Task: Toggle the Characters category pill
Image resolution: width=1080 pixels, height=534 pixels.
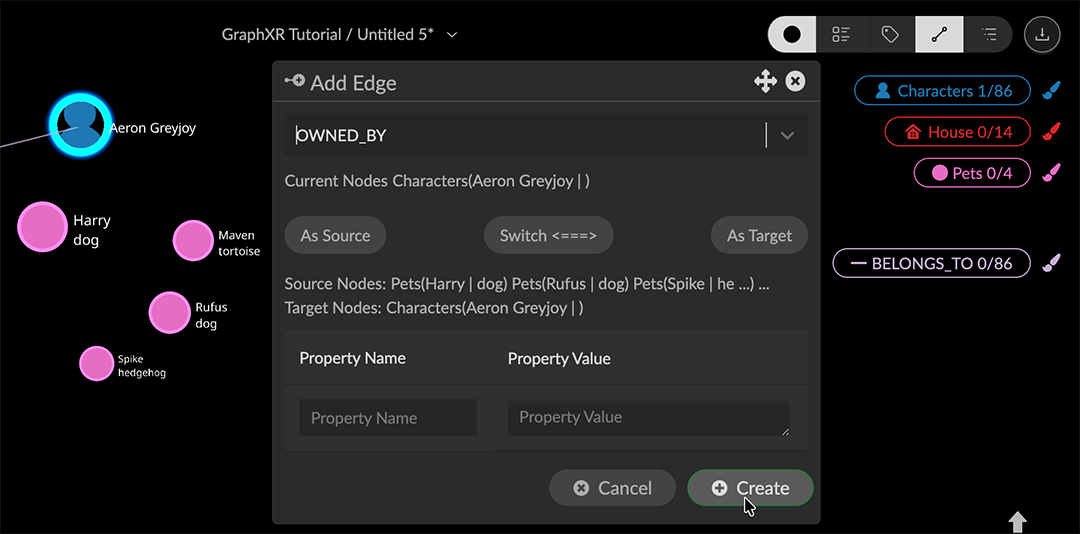Action: tap(942, 91)
